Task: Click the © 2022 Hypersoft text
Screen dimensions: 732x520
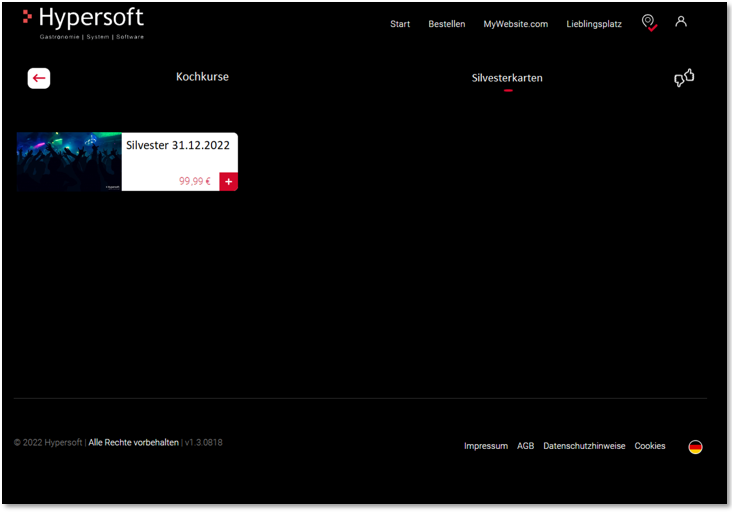Action: point(48,443)
